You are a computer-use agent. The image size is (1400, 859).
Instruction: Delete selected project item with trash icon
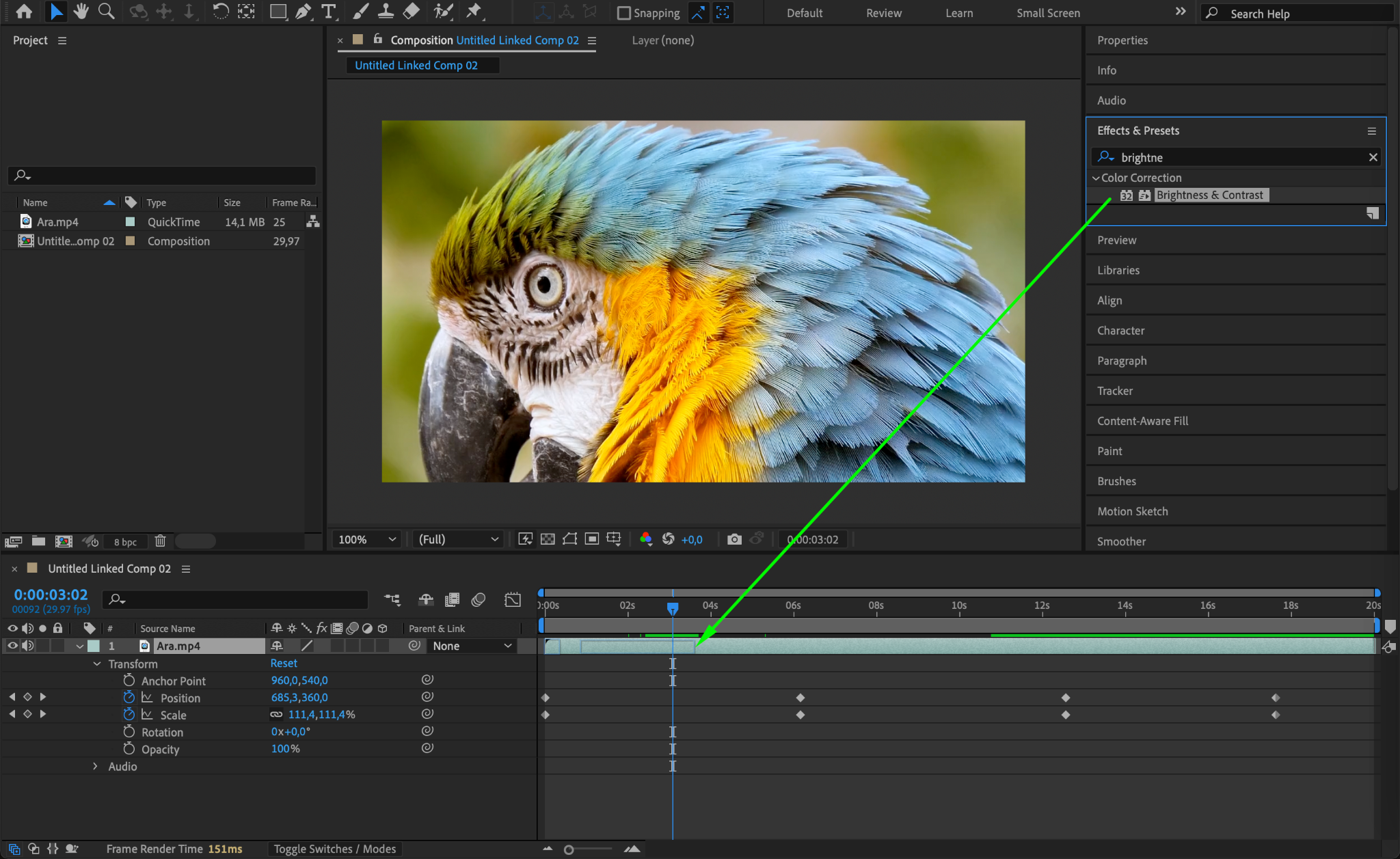160,541
